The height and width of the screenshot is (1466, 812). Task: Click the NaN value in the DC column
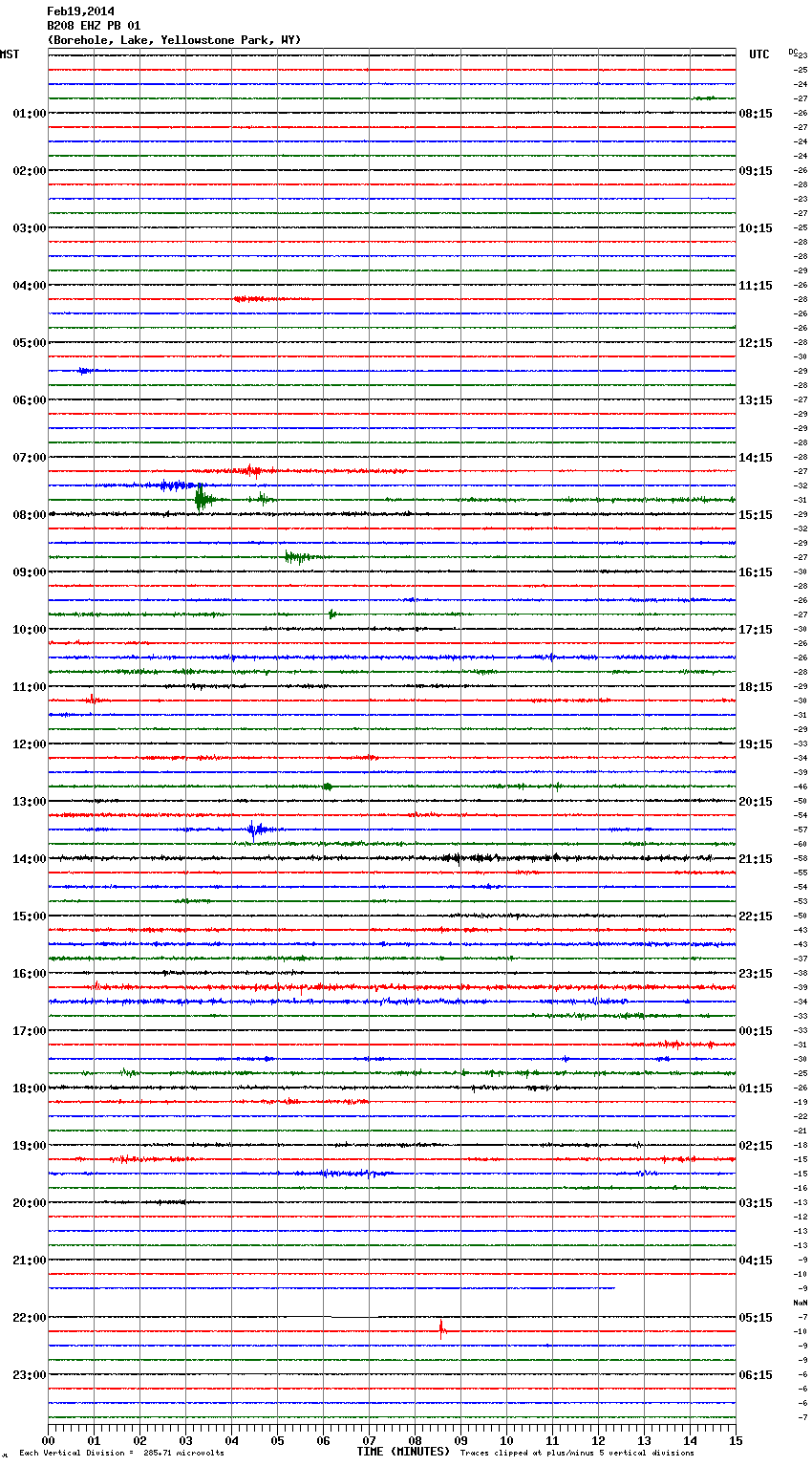pos(801,1303)
